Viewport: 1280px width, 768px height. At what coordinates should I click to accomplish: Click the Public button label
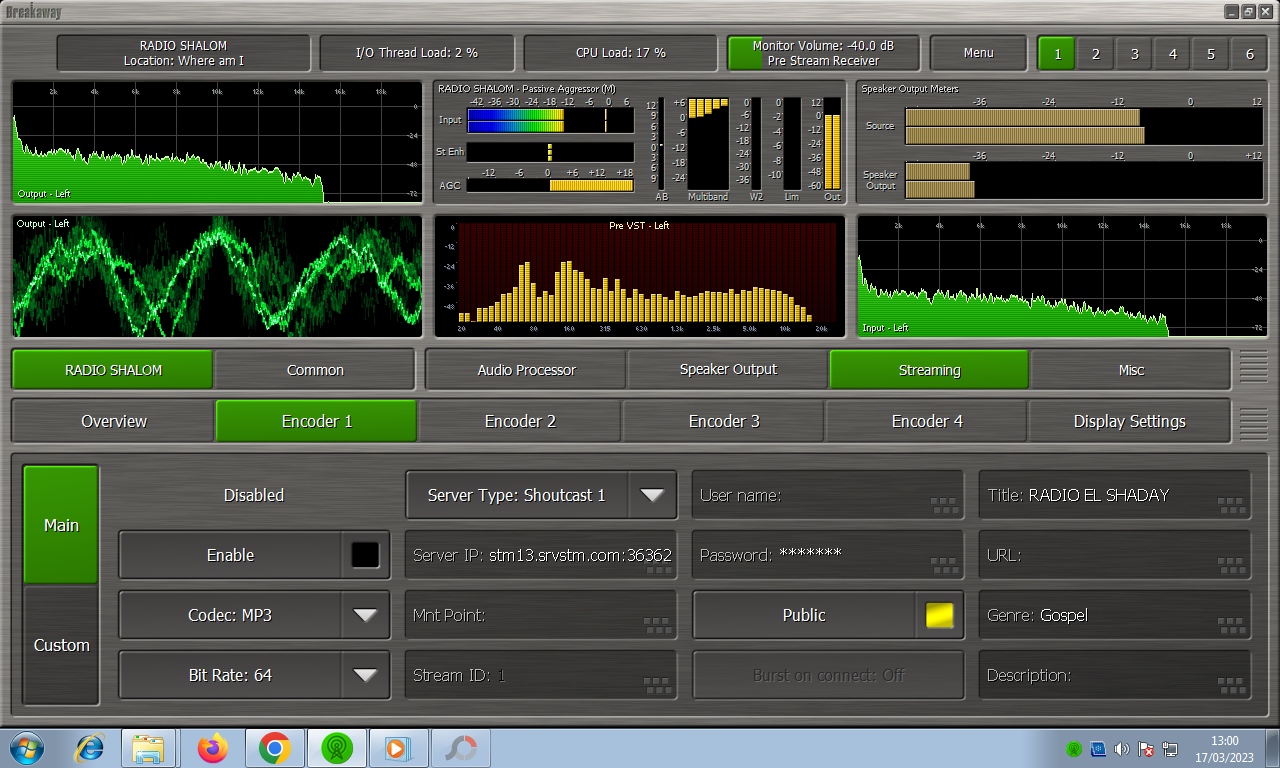coord(804,615)
